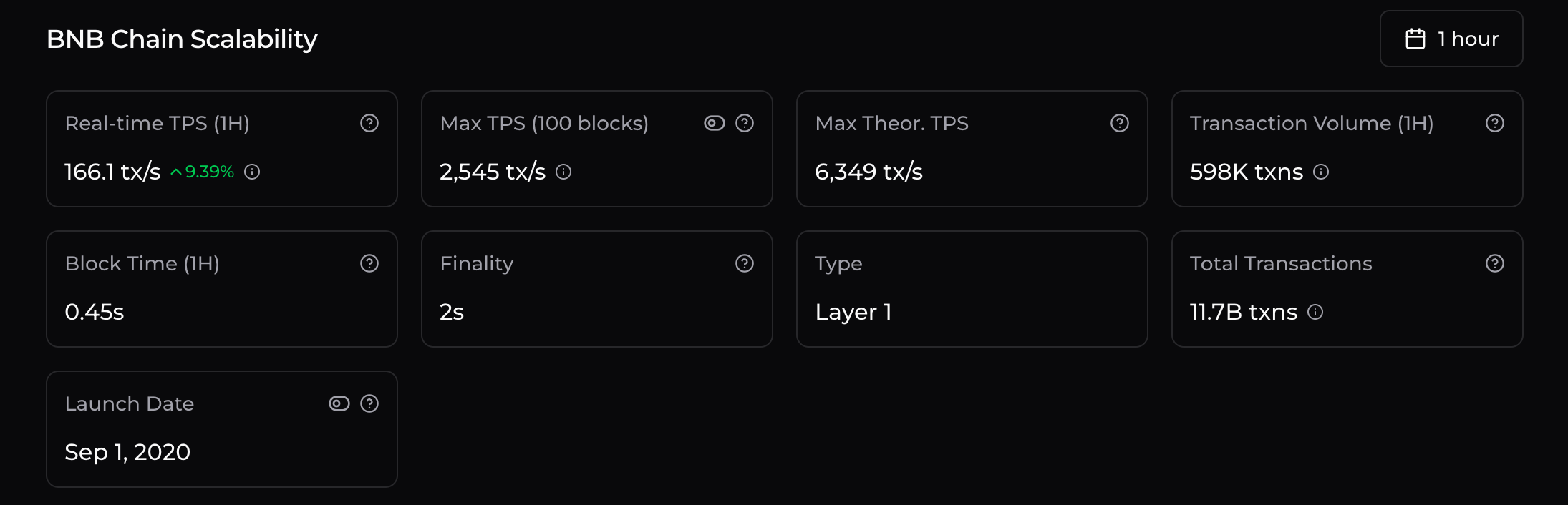Toggle visibility on the Launch Date card
Viewport: 1568px width, 505px height.
(339, 403)
